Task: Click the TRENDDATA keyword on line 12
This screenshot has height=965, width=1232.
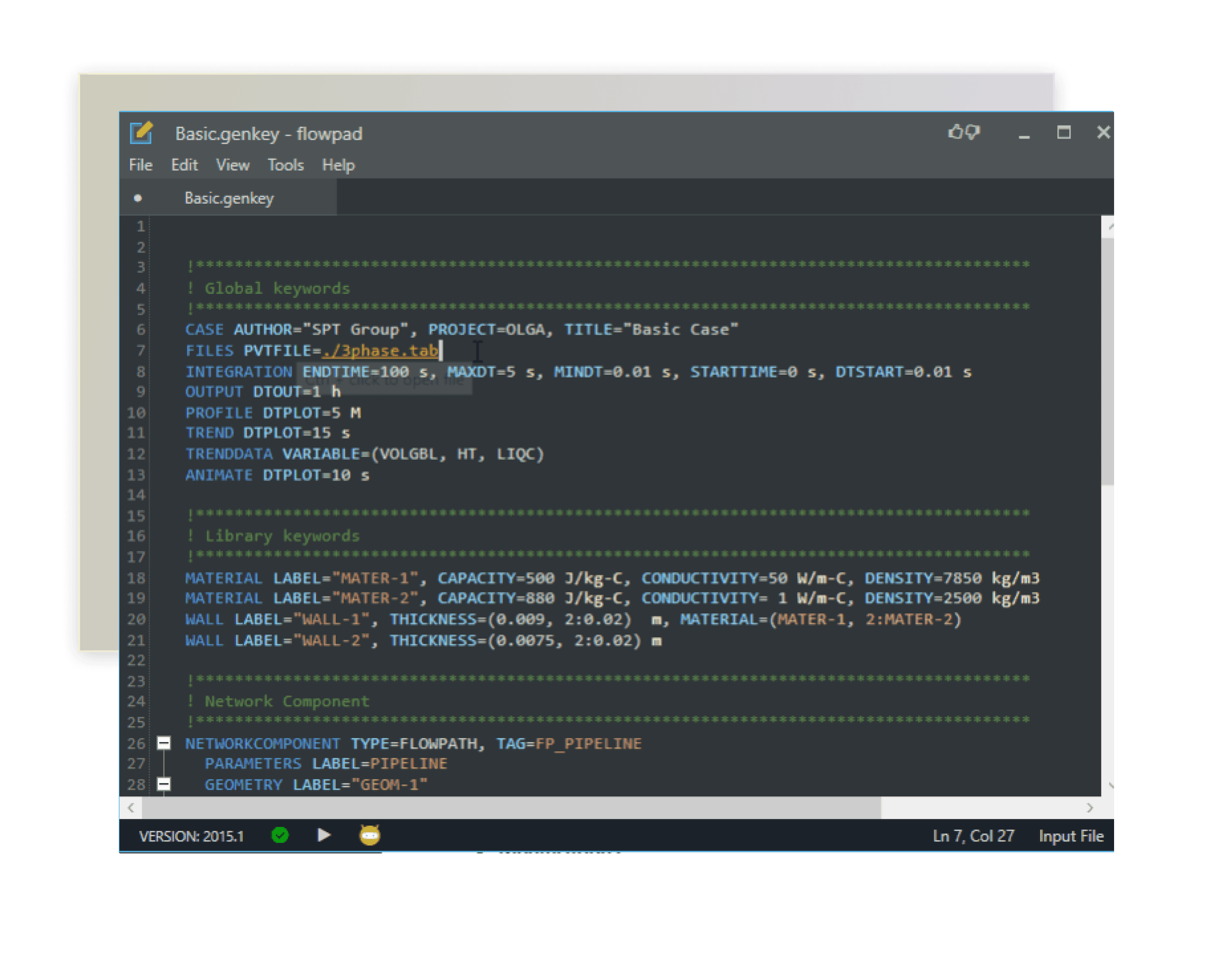Action: 229,454
